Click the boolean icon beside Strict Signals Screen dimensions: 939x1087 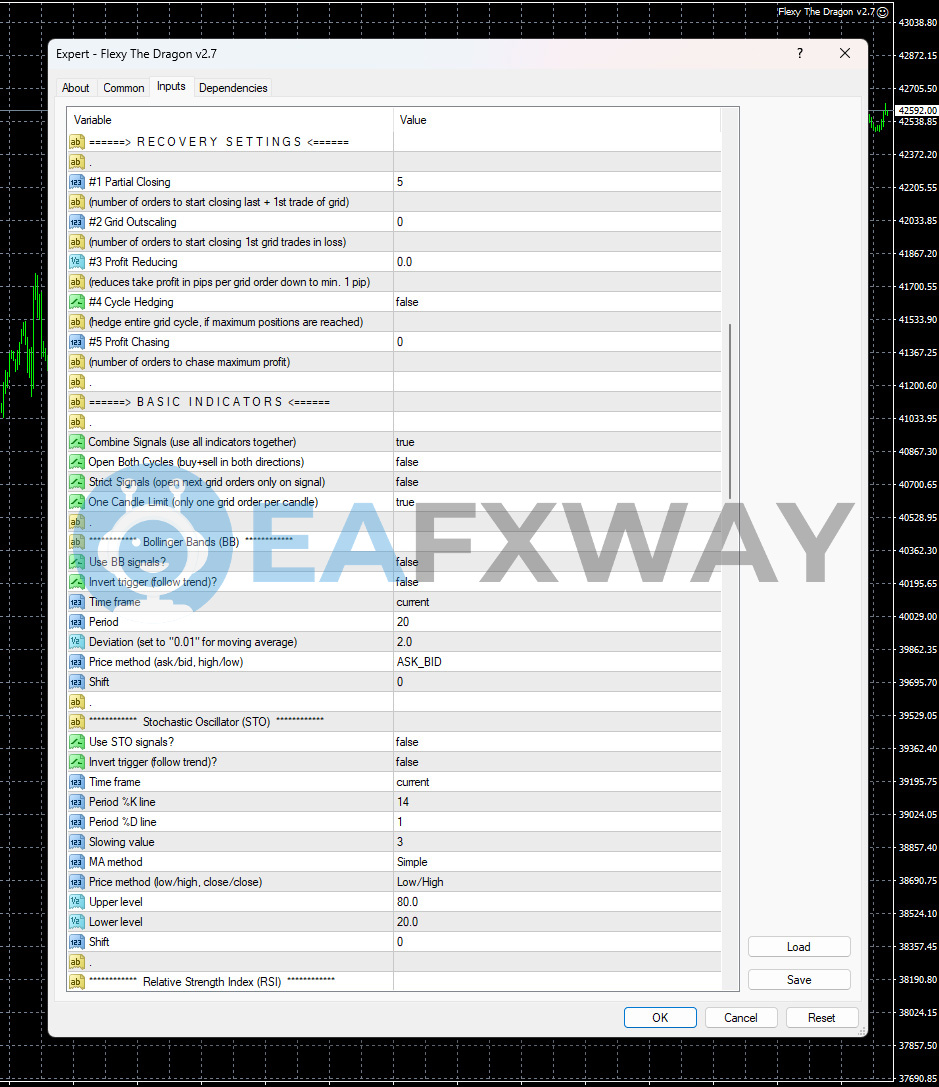[76, 482]
